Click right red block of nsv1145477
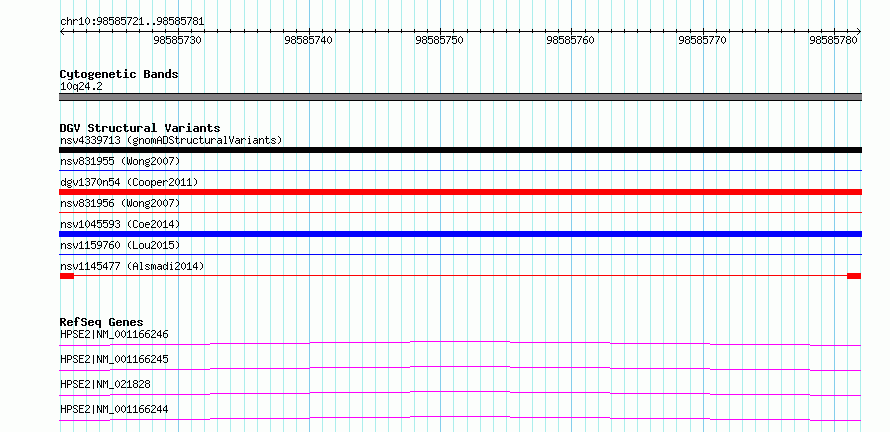 point(854,276)
